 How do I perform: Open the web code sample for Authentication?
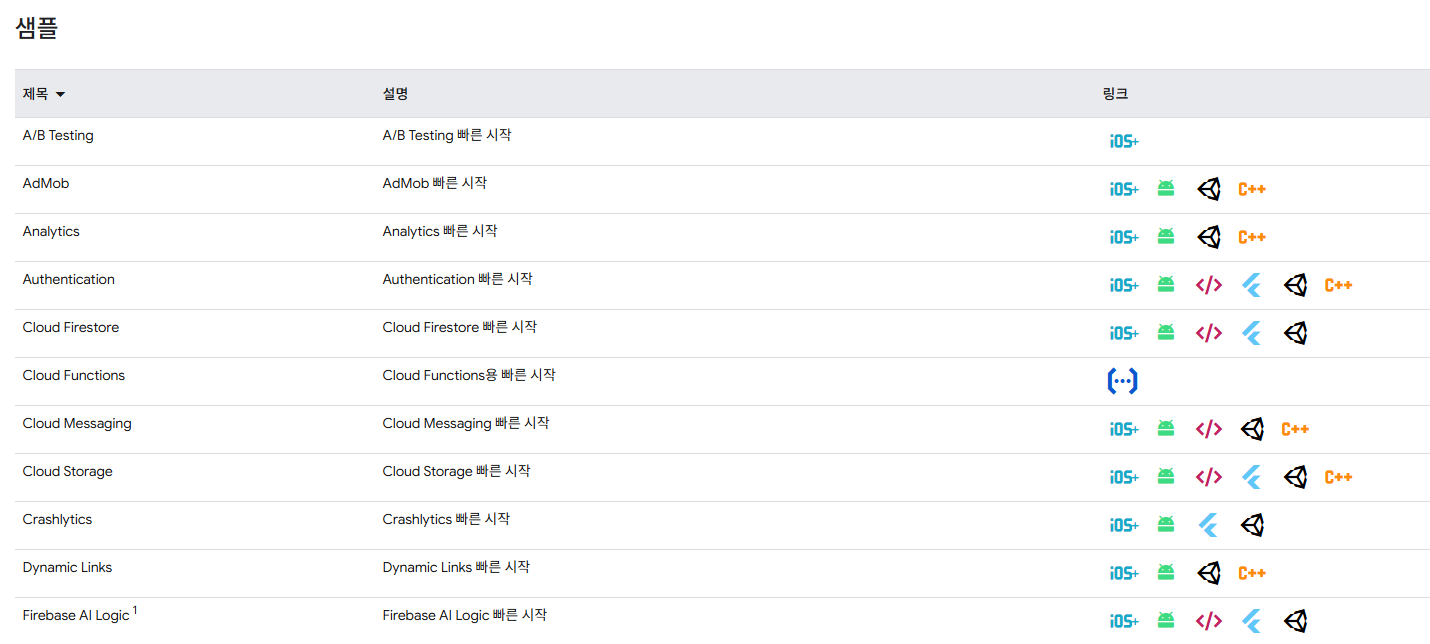(x=1209, y=285)
